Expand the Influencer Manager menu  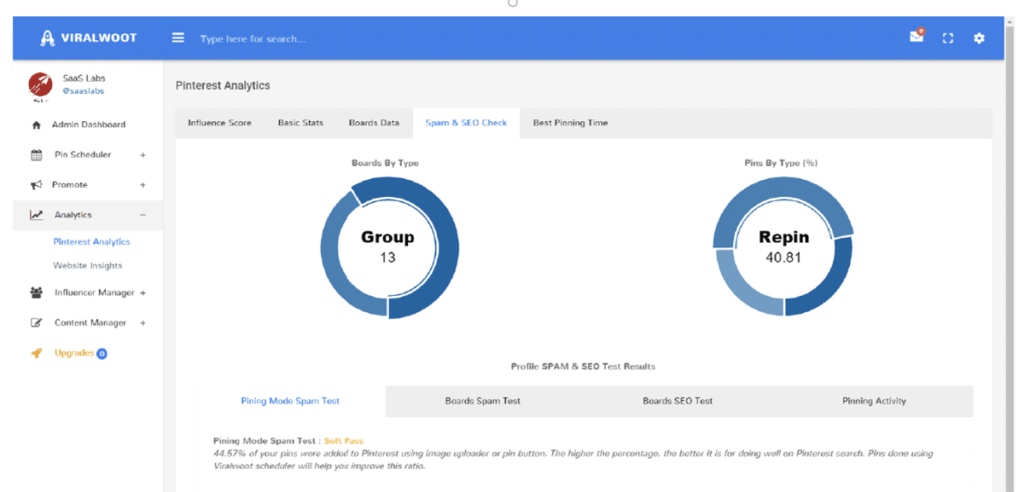(143, 293)
